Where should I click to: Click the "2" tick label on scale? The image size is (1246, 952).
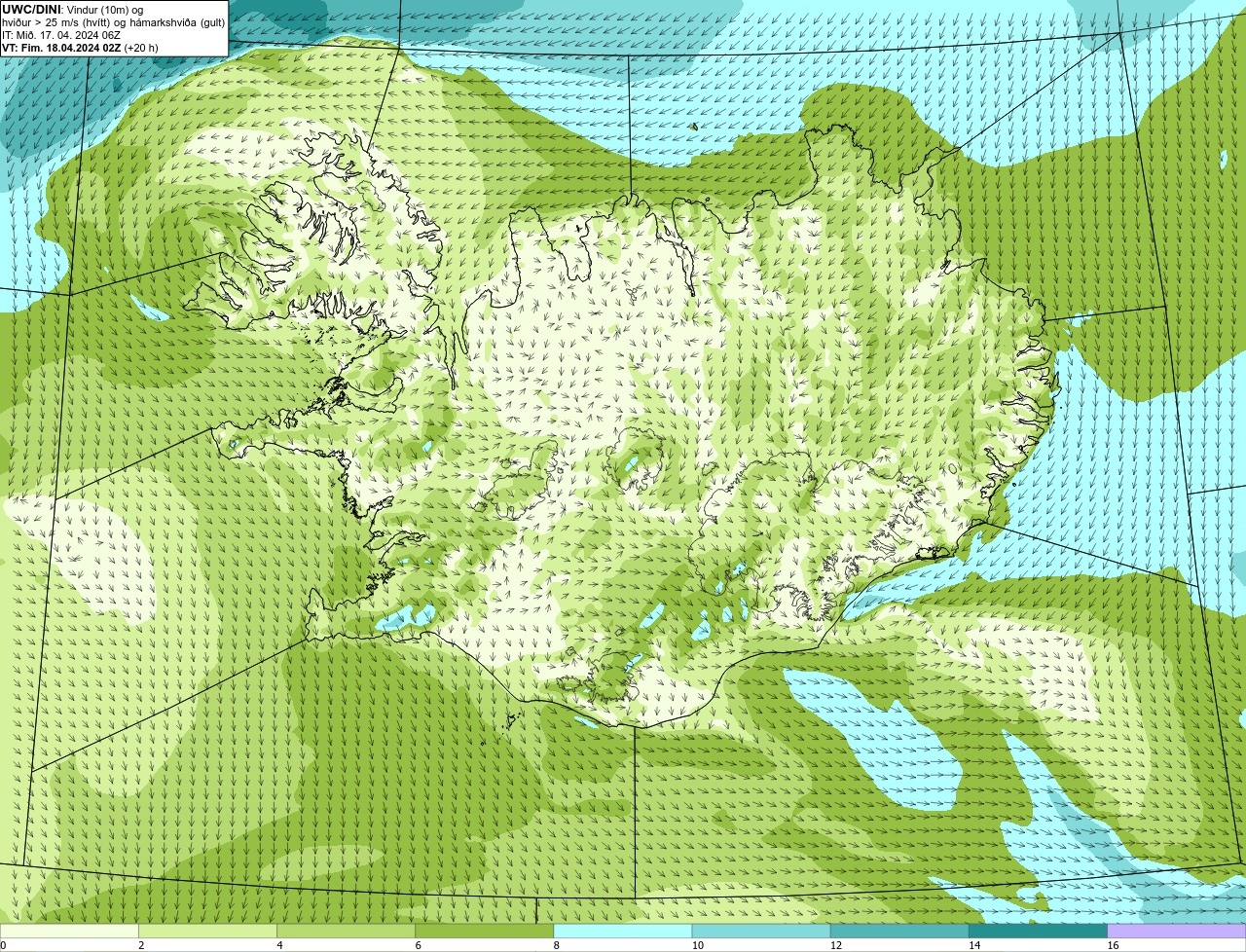pyautogui.click(x=142, y=945)
